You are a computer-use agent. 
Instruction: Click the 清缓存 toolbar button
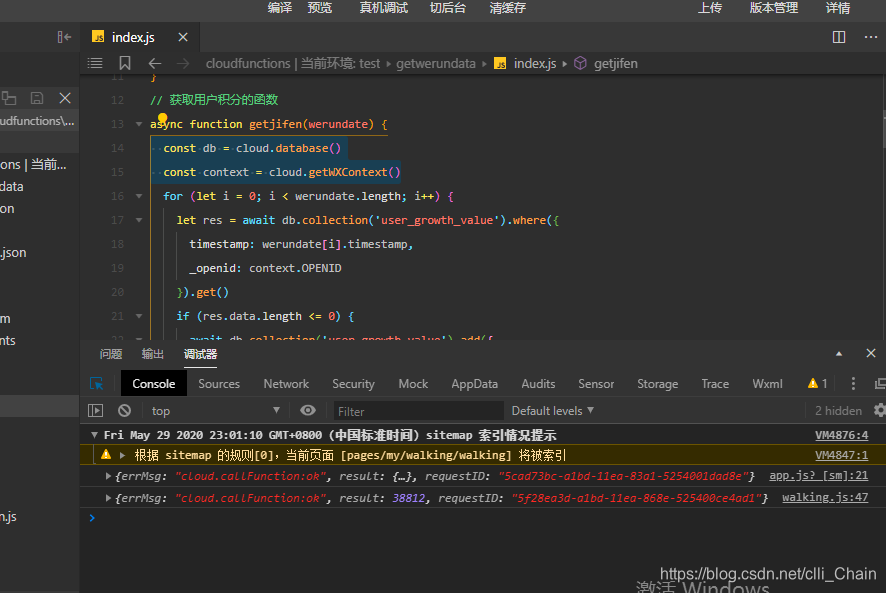(507, 8)
